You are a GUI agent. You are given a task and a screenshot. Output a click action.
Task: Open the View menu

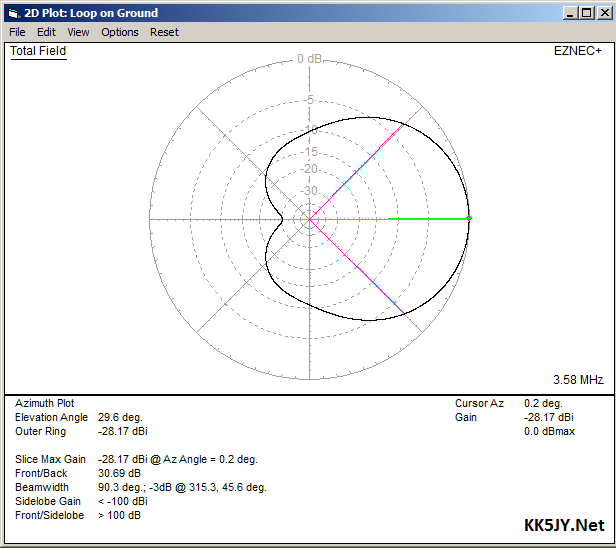pos(78,32)
